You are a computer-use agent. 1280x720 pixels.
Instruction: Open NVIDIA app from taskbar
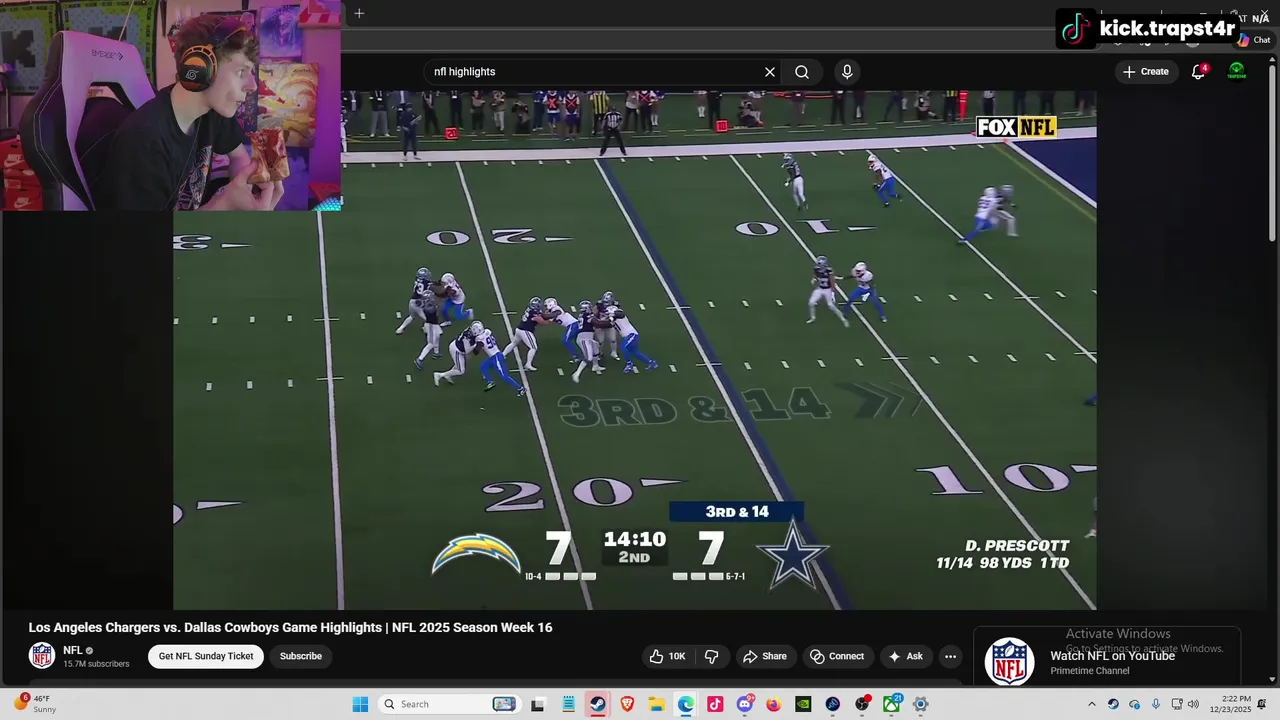(x=803, y=704)
